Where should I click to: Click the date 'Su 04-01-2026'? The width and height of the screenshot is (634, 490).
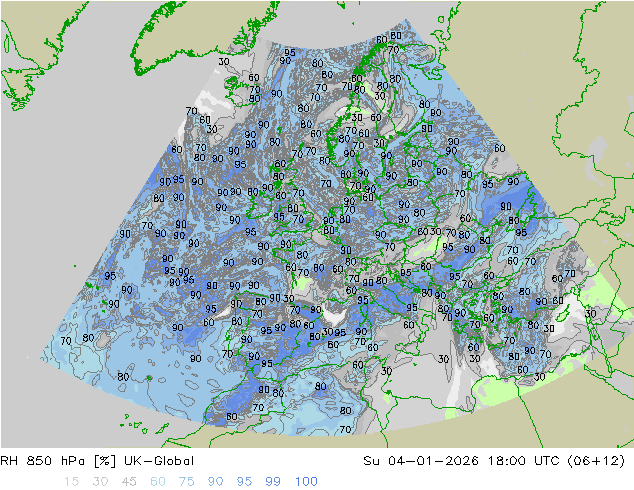pyautogui.click(x=421, y=460)
